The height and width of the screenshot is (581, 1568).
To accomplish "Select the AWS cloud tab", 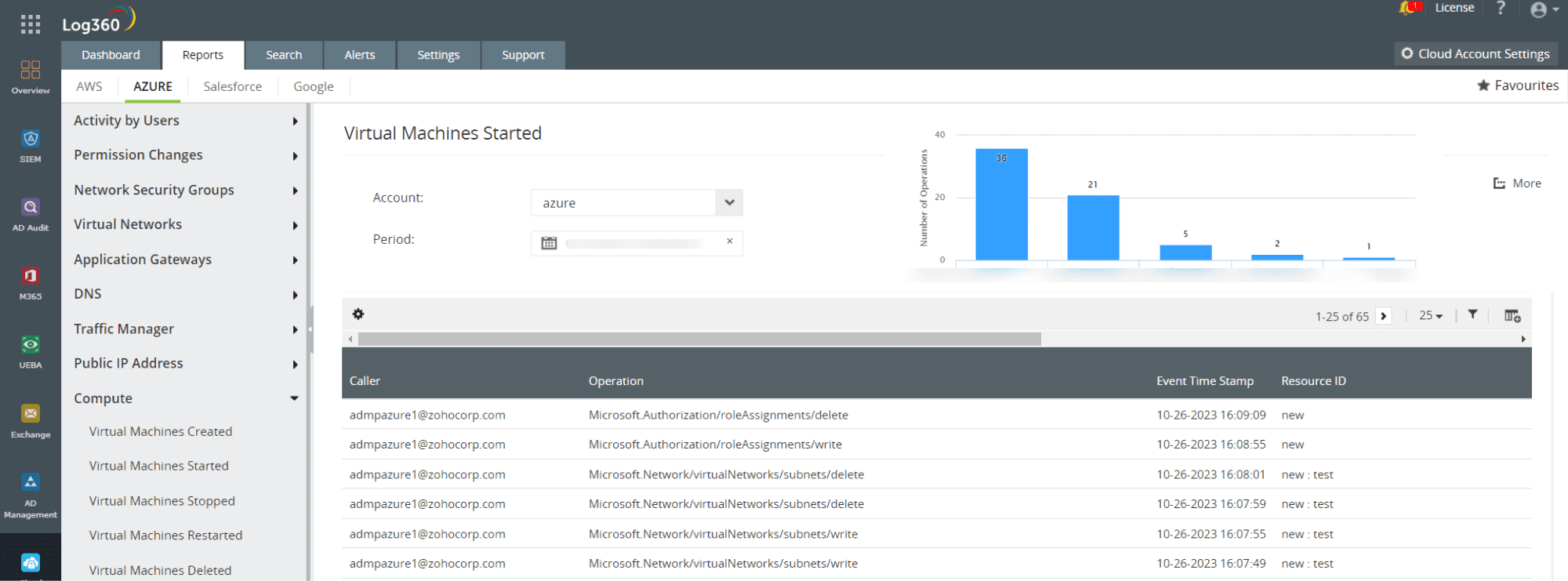I will pyautogui.click(x=89, y=86).
